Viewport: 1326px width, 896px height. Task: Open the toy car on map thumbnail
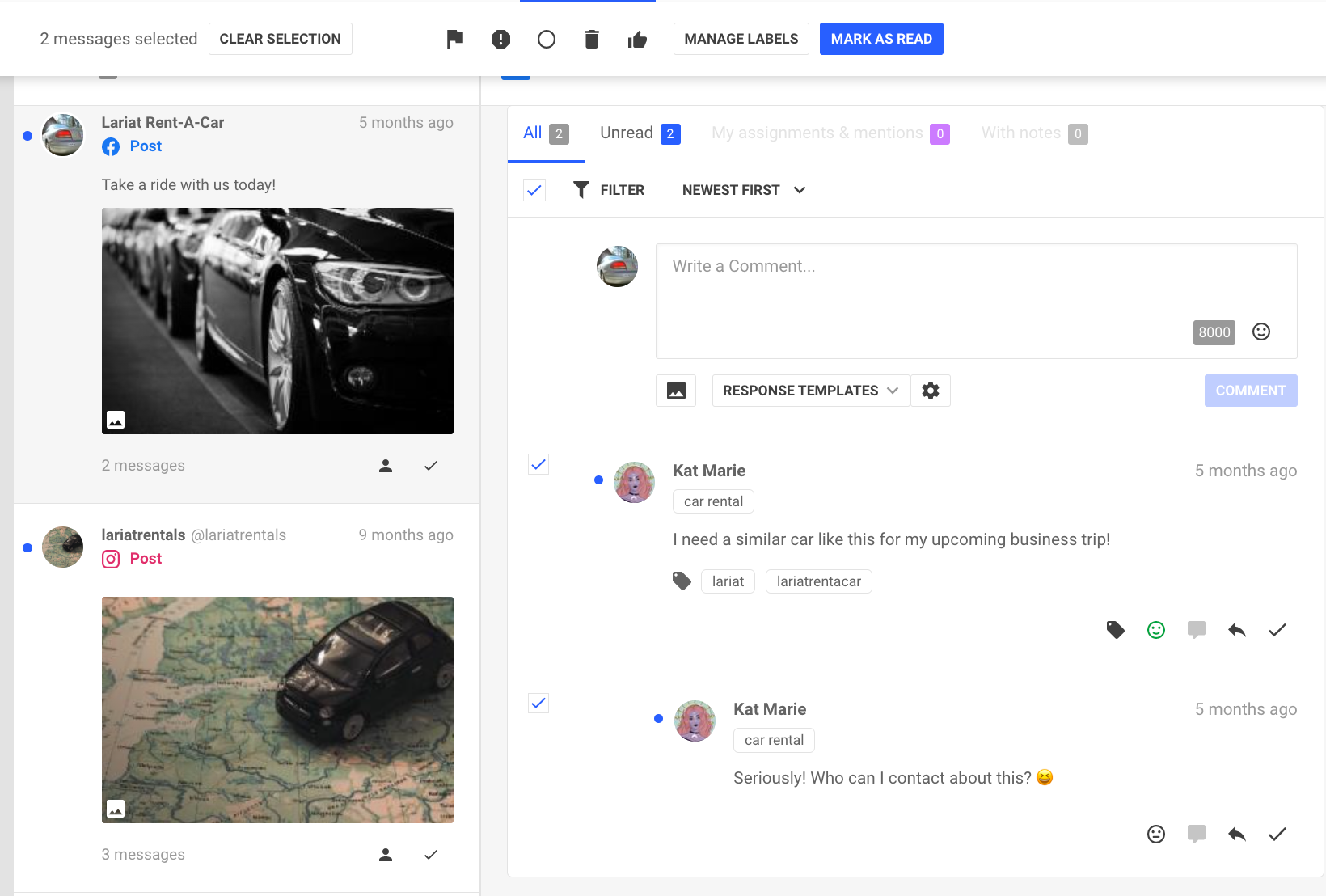[x=277, y=710]
